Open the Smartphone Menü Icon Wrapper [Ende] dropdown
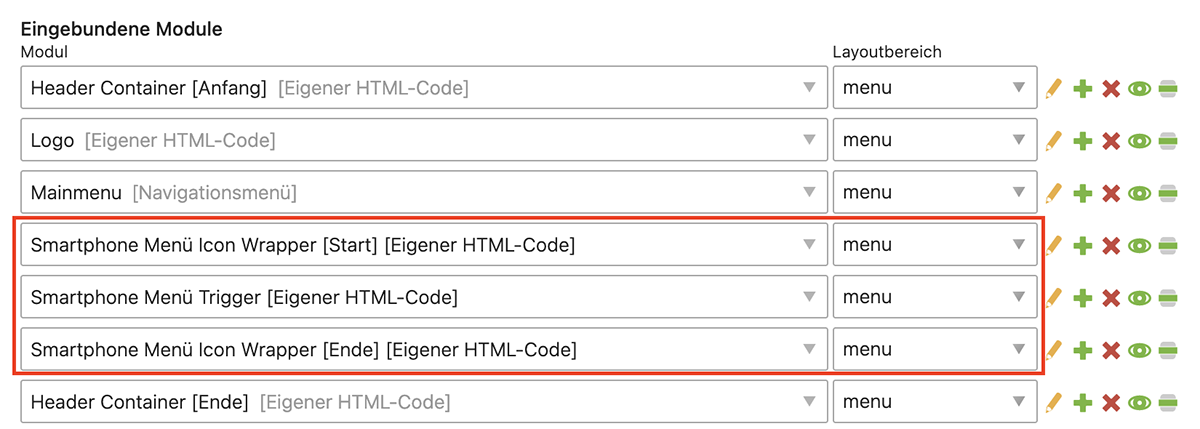 (x=424, y=350)
